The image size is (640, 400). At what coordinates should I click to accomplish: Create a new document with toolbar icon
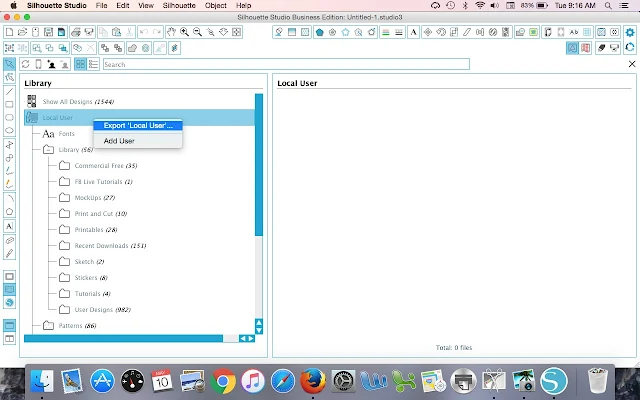[x=9, y=32]
